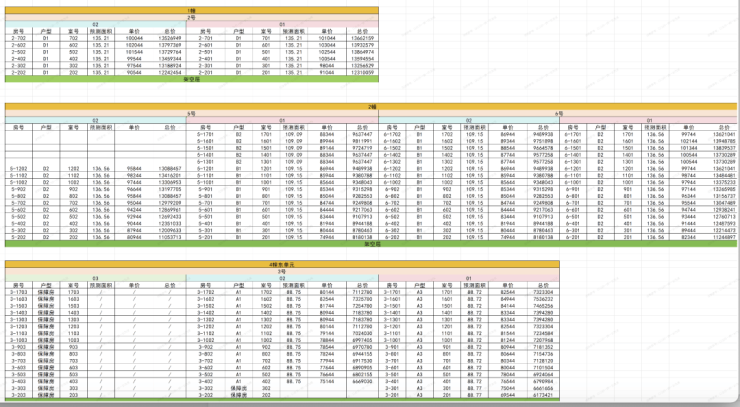Image resolution: width=740 pixels, height=407 pixels.
Task: Select room cell "3-1702"
Action: click(206, 292)
